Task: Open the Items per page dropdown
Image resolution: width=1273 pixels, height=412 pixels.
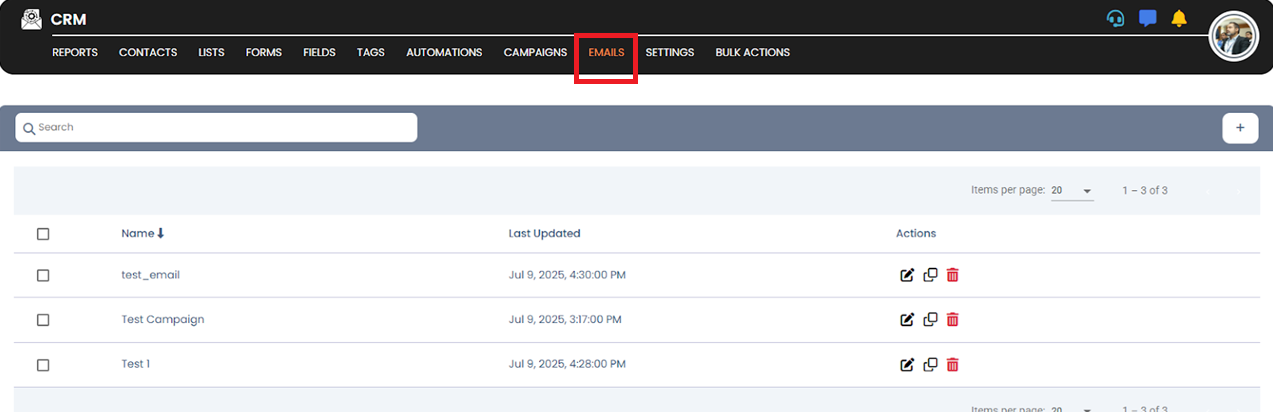Action: tap(1072, 190)
